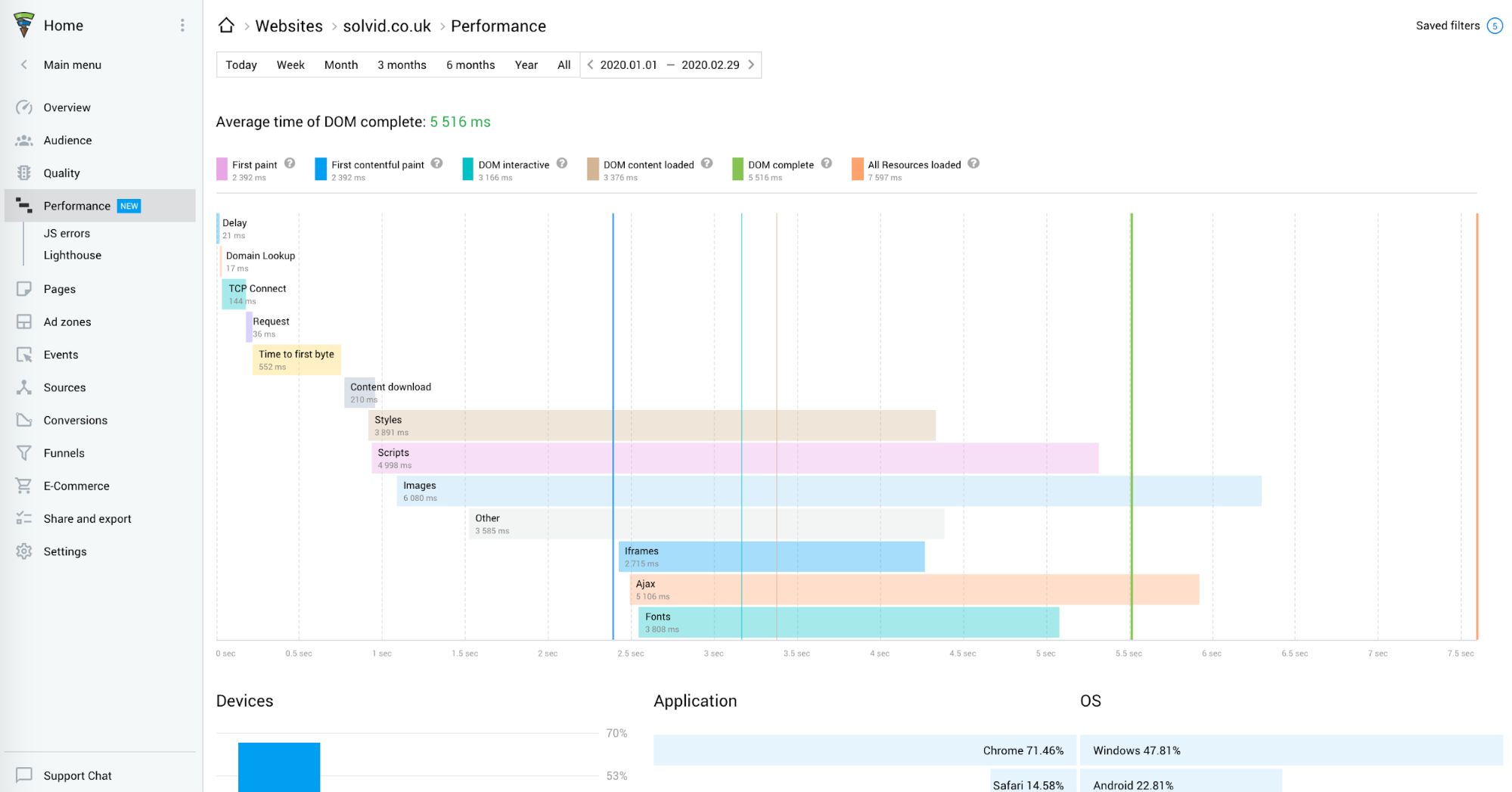Click the Support Chat icon
The image size is (1512, 792).
[24, 775]
